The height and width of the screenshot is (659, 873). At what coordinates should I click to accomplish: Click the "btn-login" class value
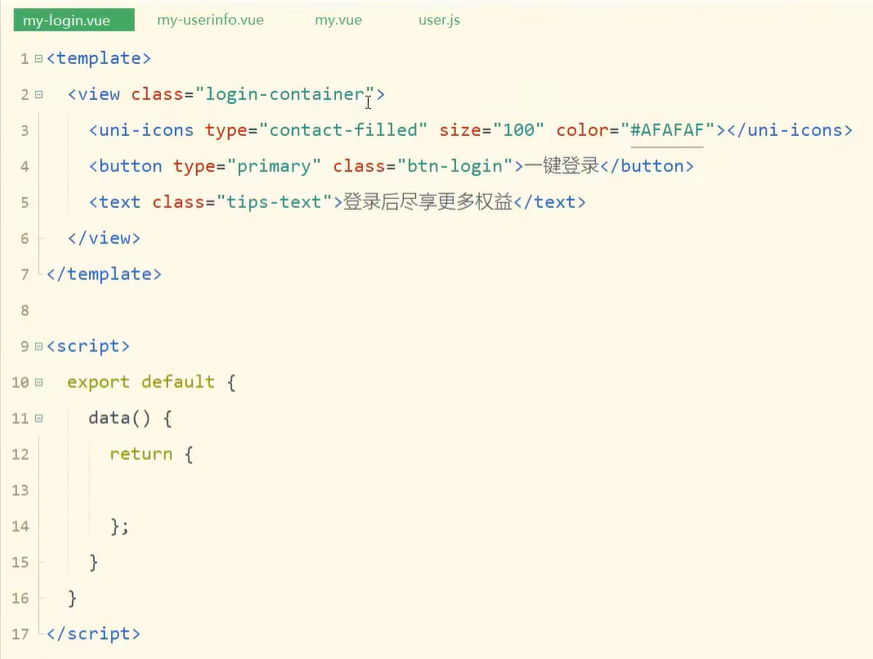coord(455,166)
